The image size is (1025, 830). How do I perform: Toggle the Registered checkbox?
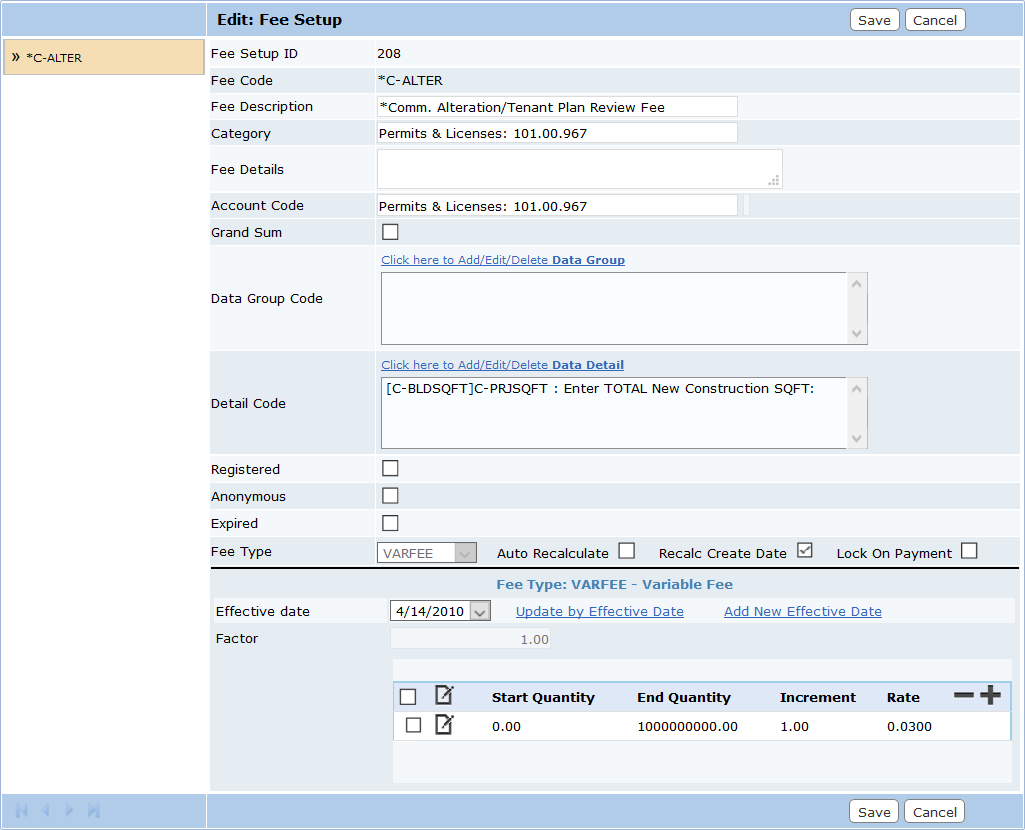pos(390,469)
